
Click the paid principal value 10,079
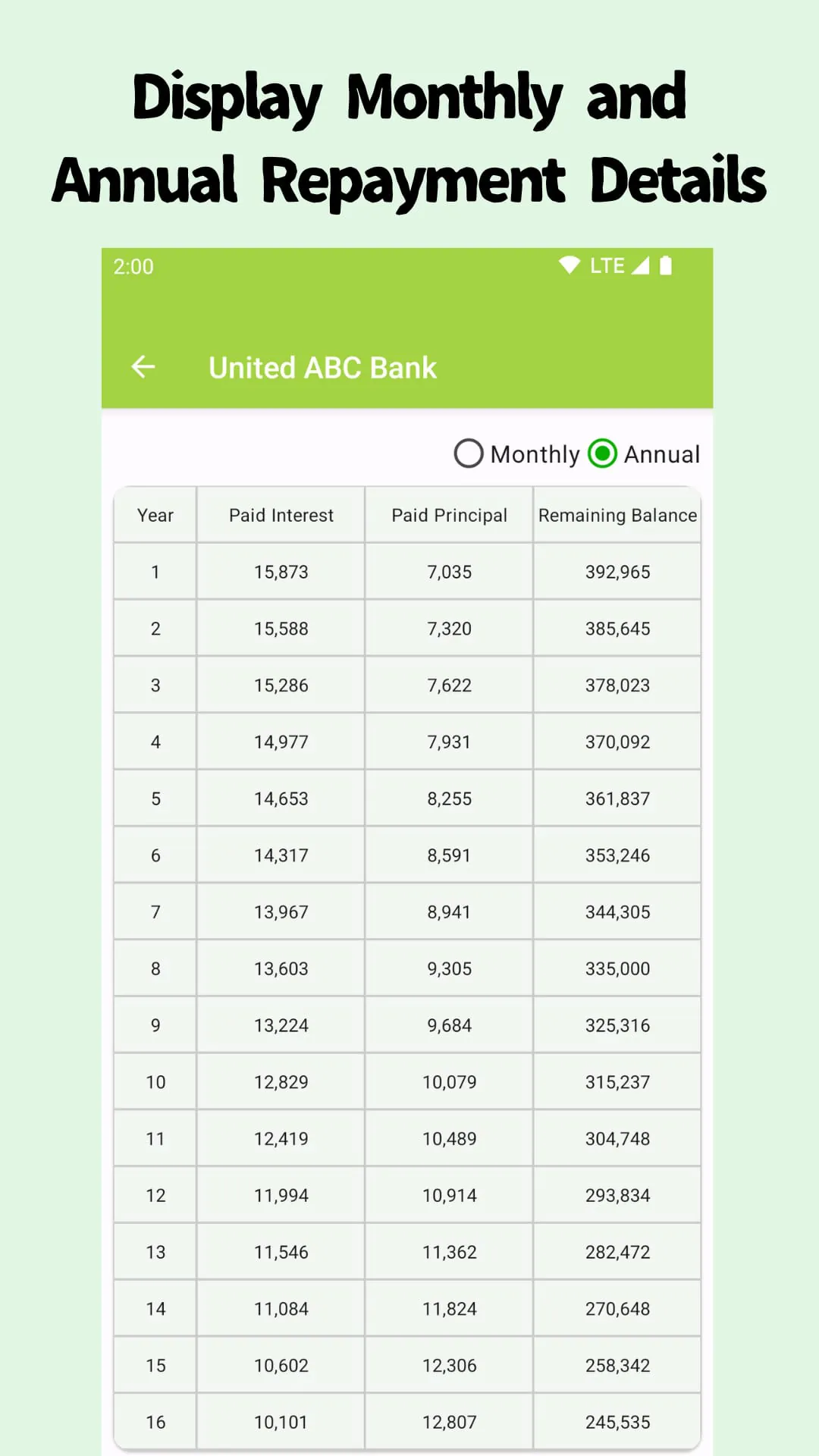(448, 1081)
